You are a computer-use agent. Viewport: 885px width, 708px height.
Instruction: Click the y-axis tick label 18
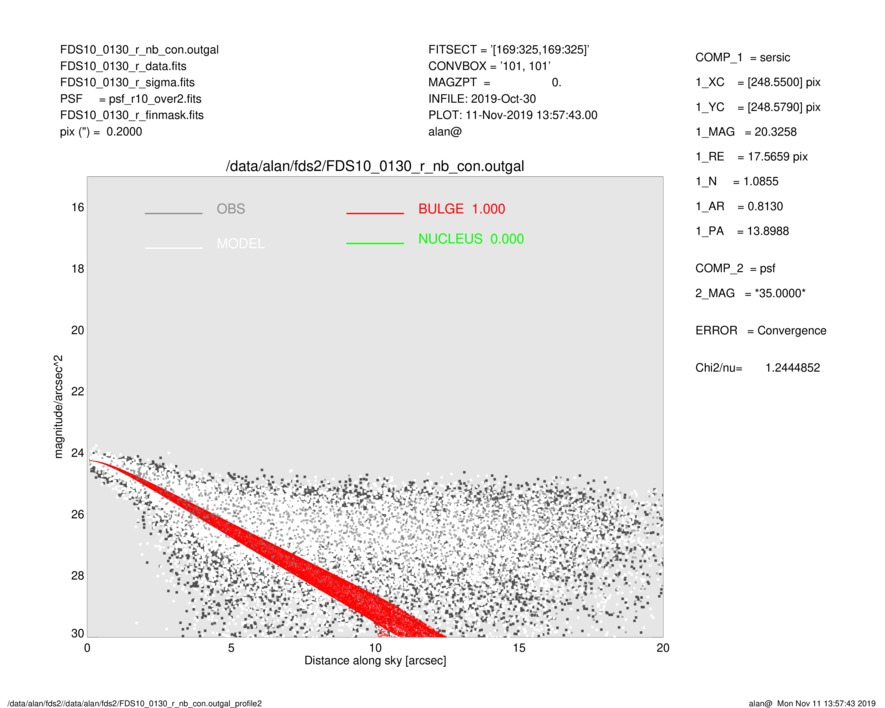pos(78,269)
